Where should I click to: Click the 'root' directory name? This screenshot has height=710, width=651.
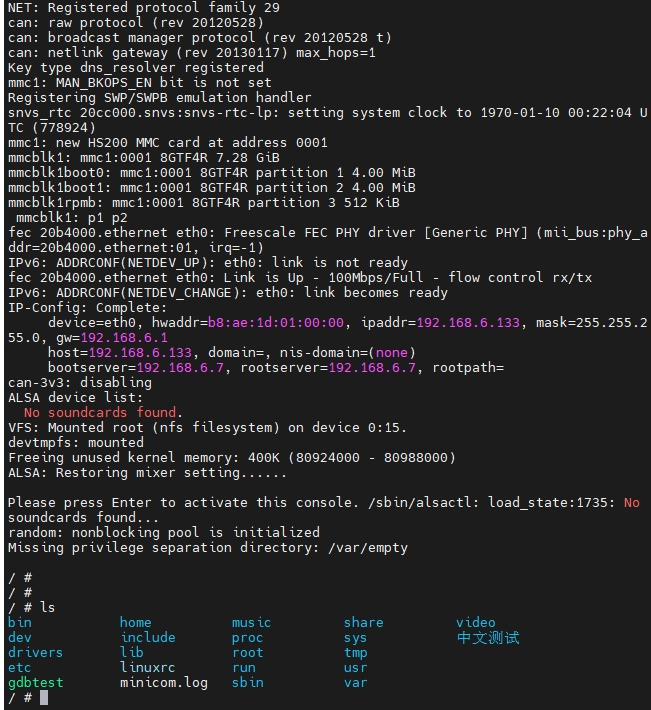coord(247,652)
